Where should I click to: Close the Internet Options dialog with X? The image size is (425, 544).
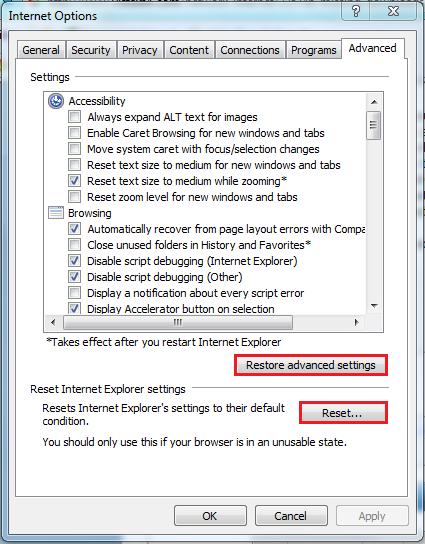coord(393,11)
